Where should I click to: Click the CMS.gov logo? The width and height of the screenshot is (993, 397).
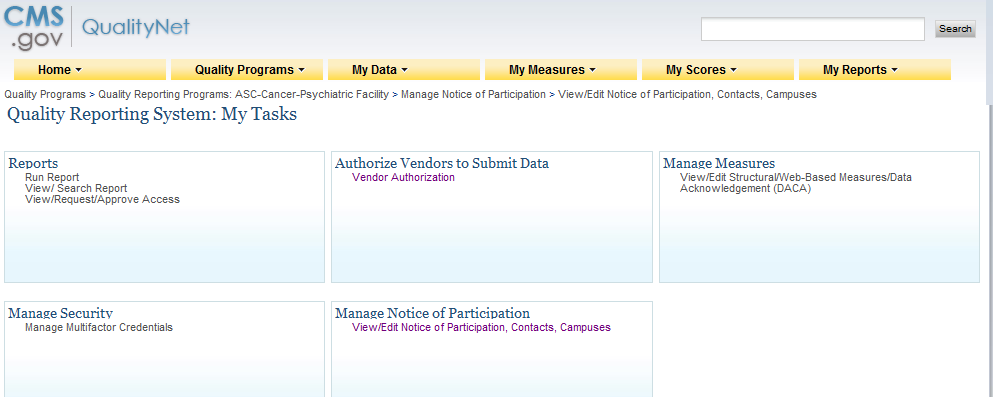(x=33, y=27)
